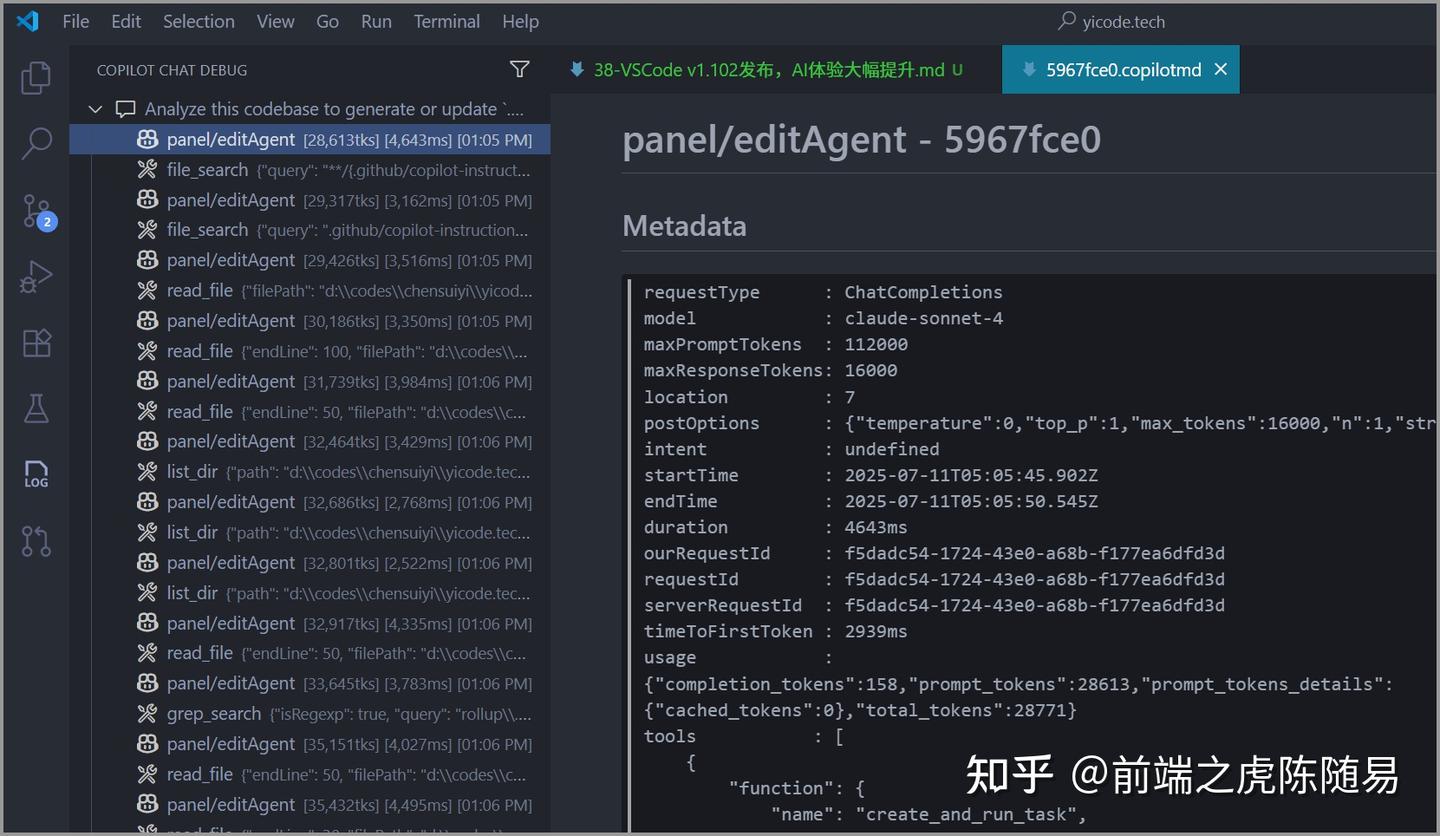Open the GitHub Pull Requests view
Image resolution: width=1440 pixels, height=836 pixels.
[36, 541]
